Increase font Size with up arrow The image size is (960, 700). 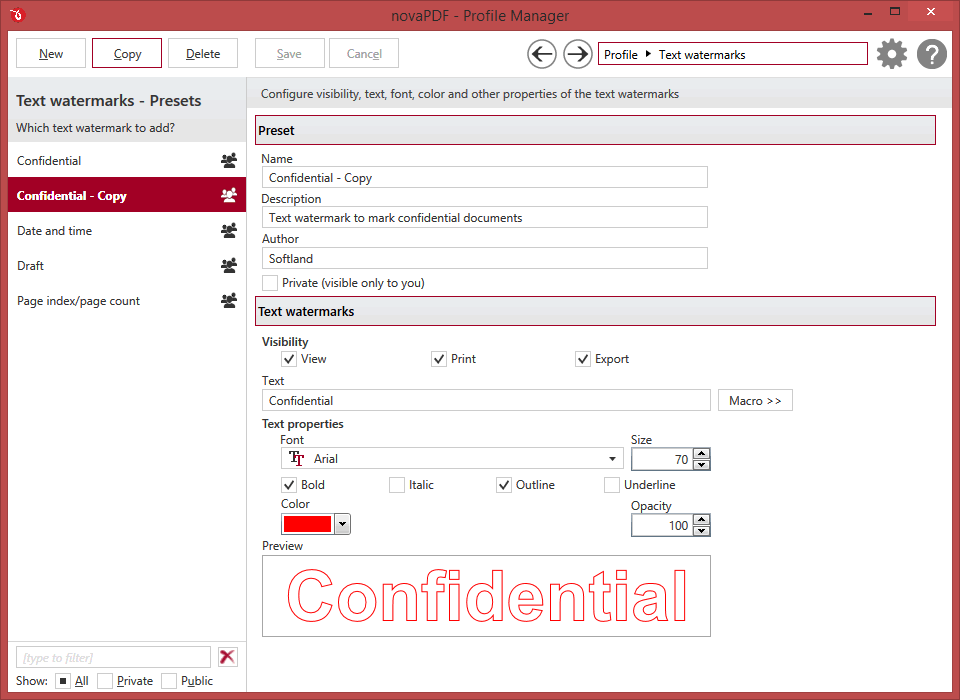(702, 454)
